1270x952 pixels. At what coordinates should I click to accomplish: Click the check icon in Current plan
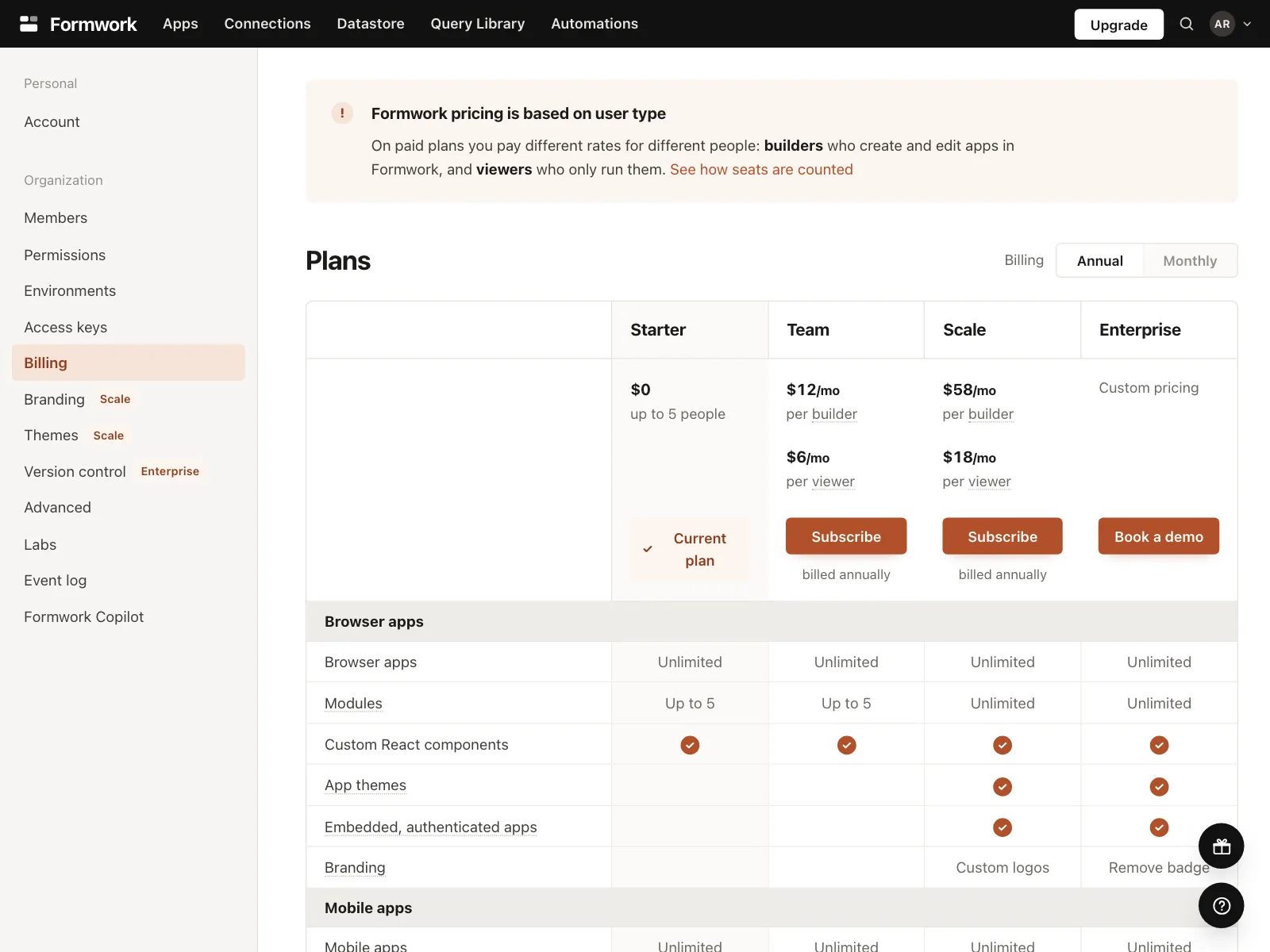(648, 549)
